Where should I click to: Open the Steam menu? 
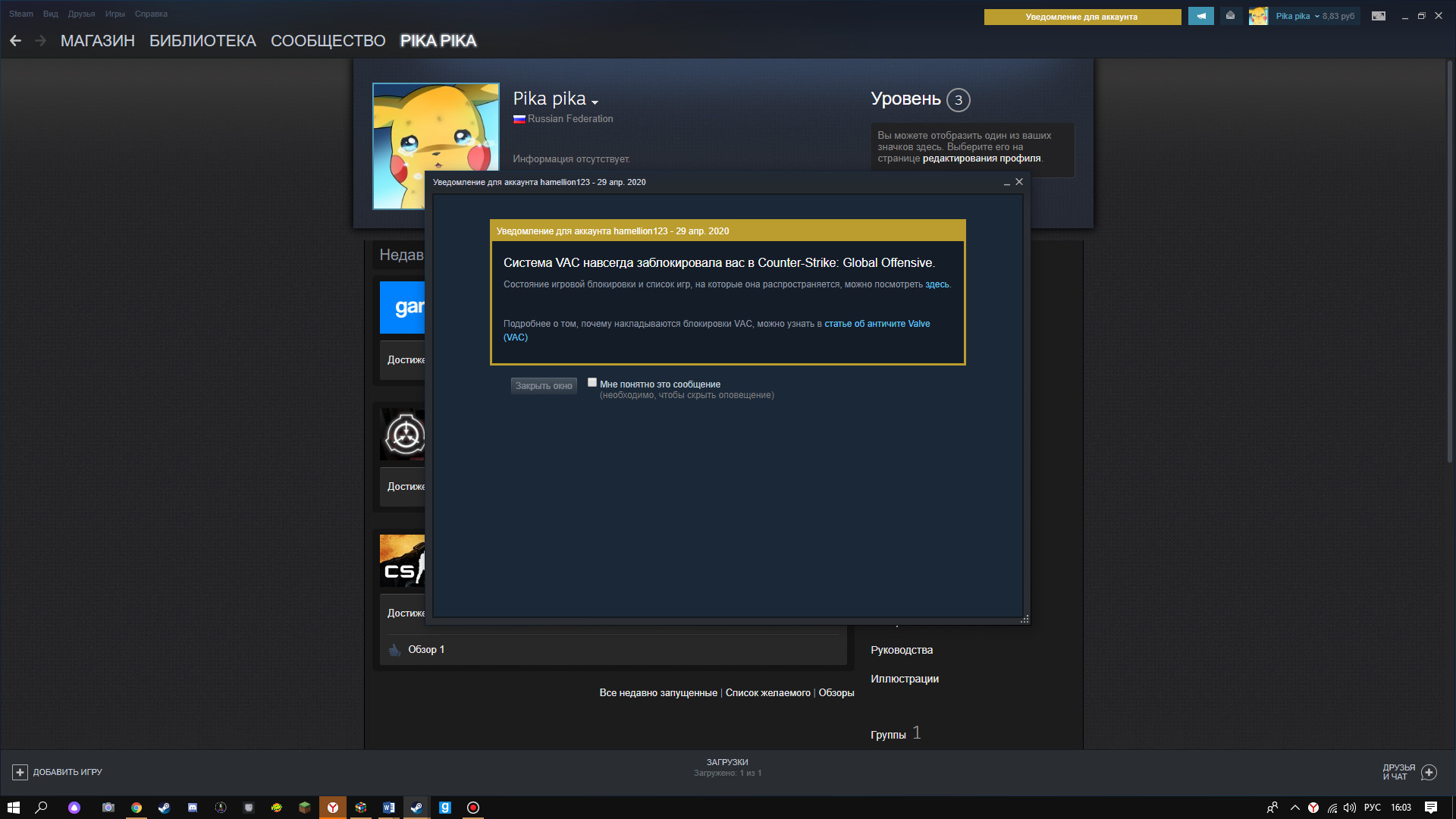click(x=21, y=14)
